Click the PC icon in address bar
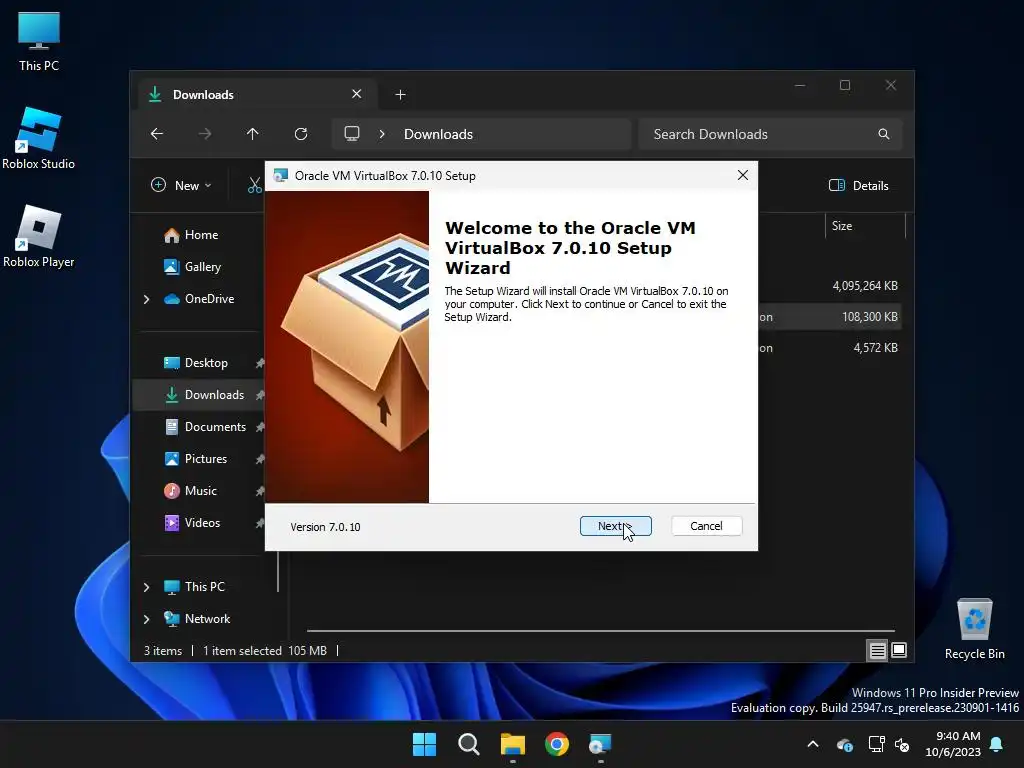Viewport: 1024px width, 768px height. pyautogui.click(x=352, y=134)
